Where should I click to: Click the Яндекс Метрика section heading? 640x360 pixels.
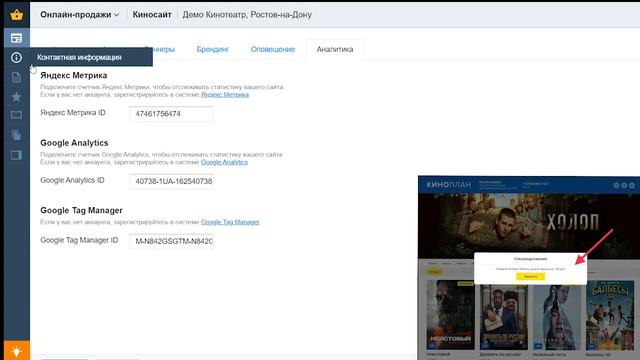(x=73, y=76)
